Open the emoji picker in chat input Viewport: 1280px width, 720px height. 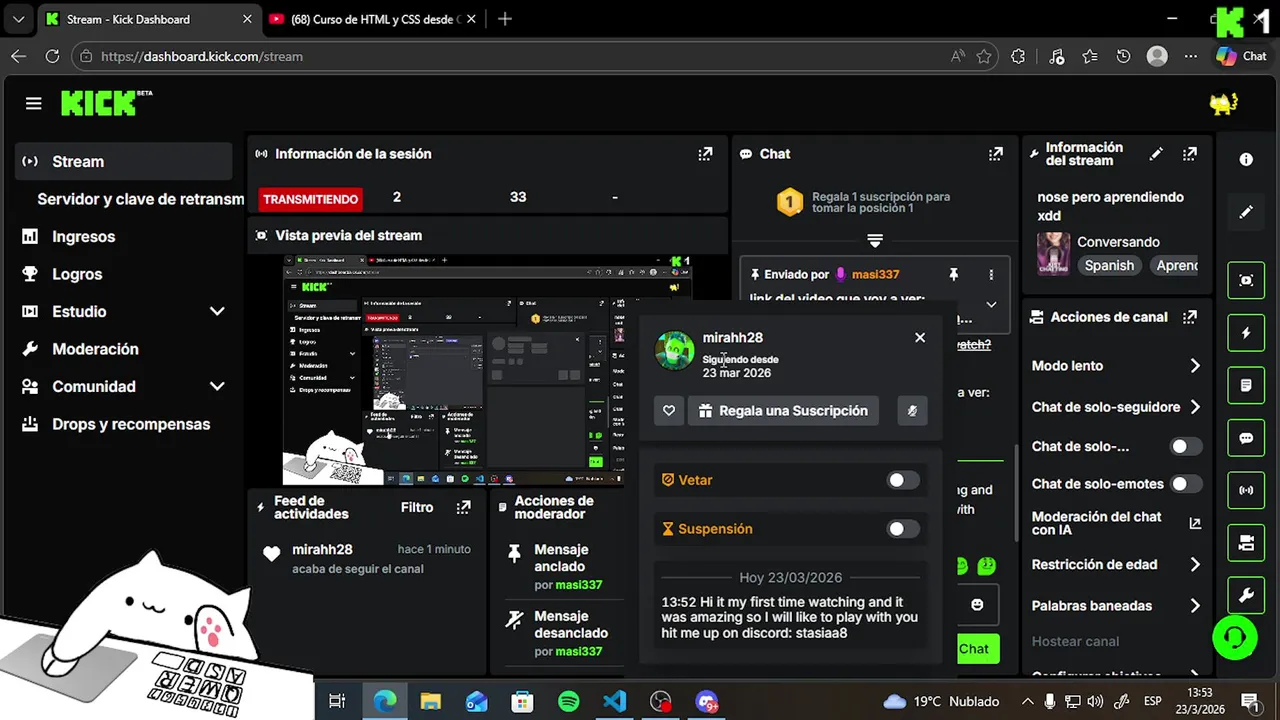pos(977,604)
